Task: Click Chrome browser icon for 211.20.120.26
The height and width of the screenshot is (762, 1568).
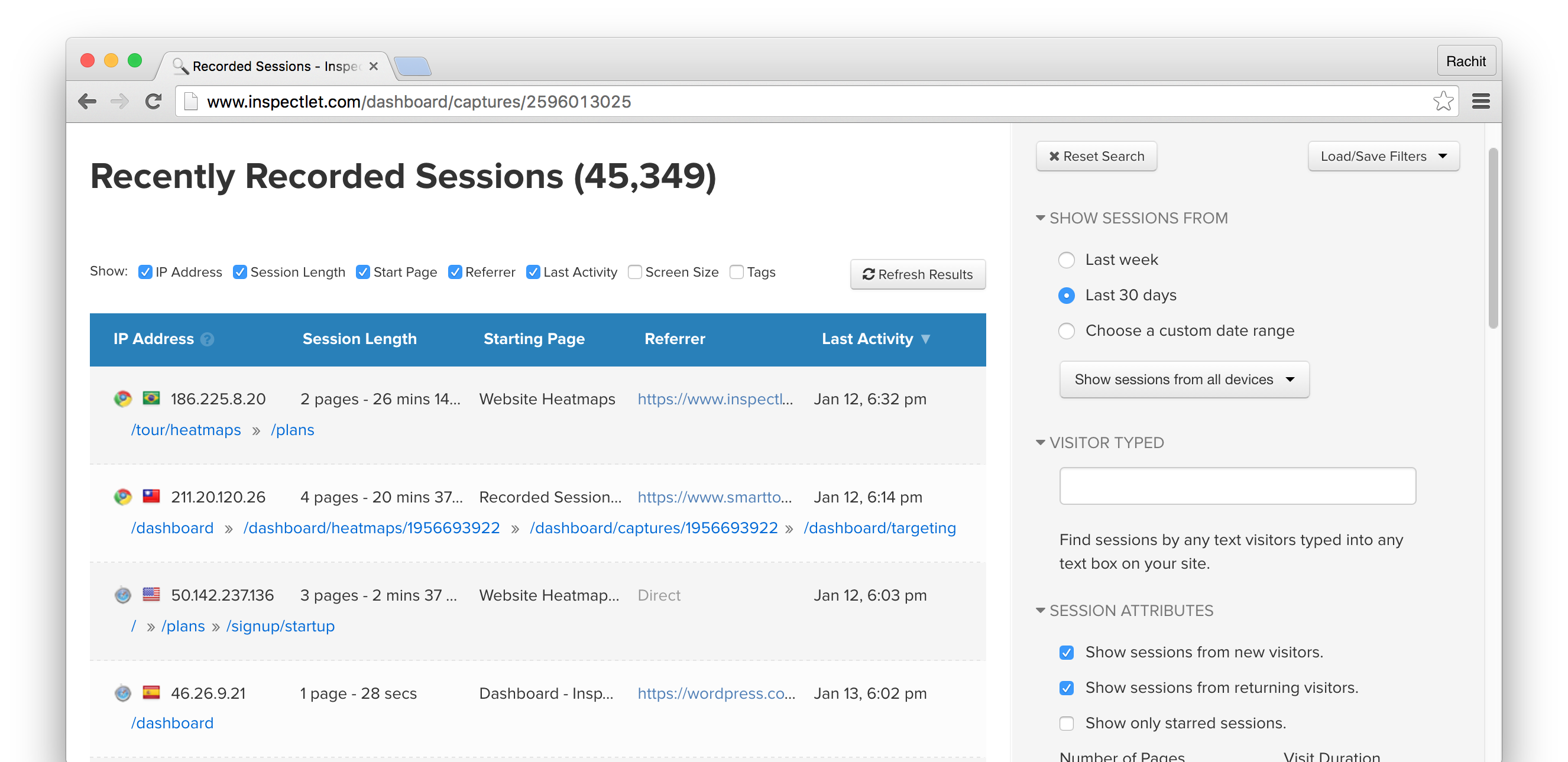Action: click(123, 497)
